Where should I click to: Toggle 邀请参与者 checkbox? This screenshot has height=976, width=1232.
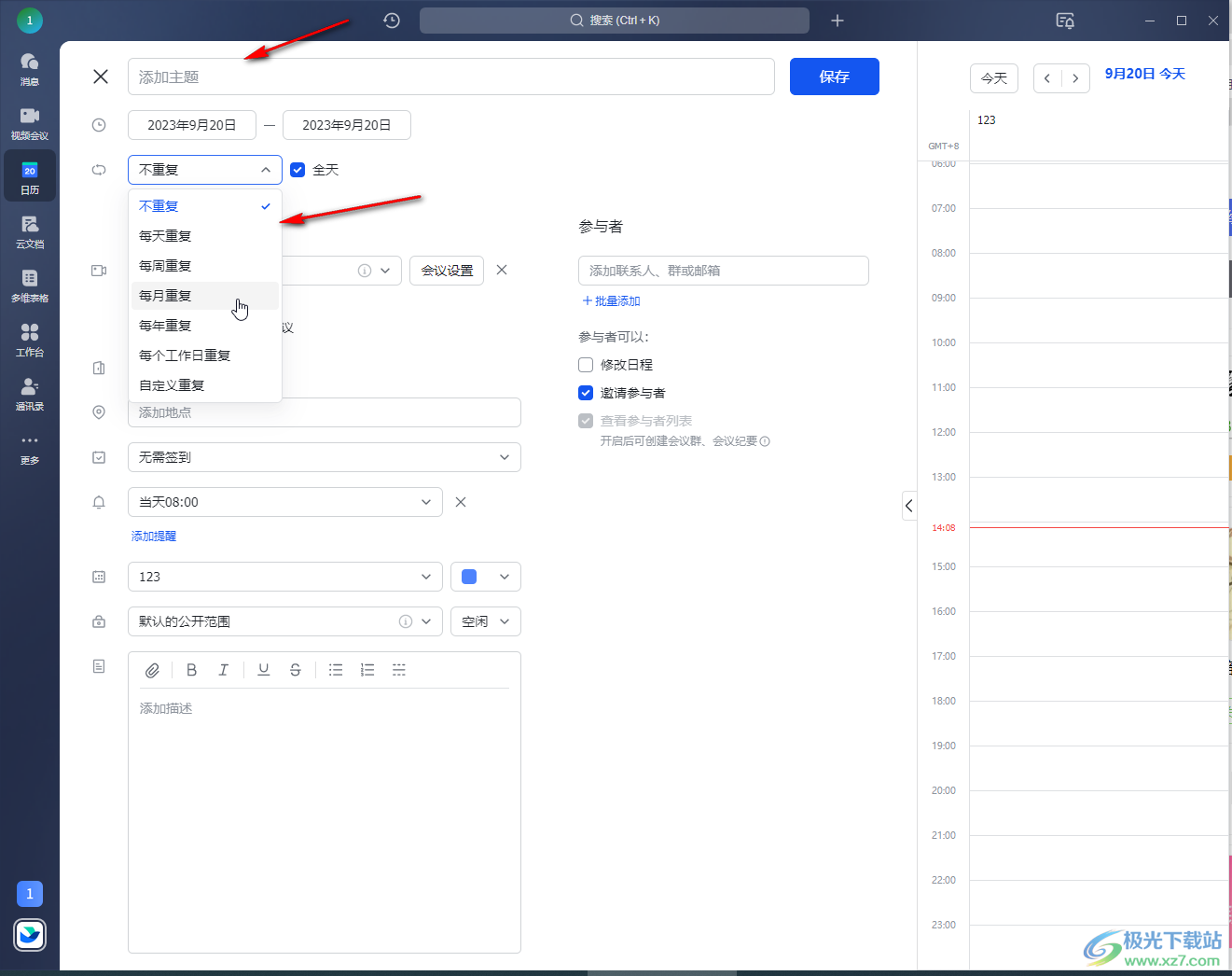tap(586, 393)
